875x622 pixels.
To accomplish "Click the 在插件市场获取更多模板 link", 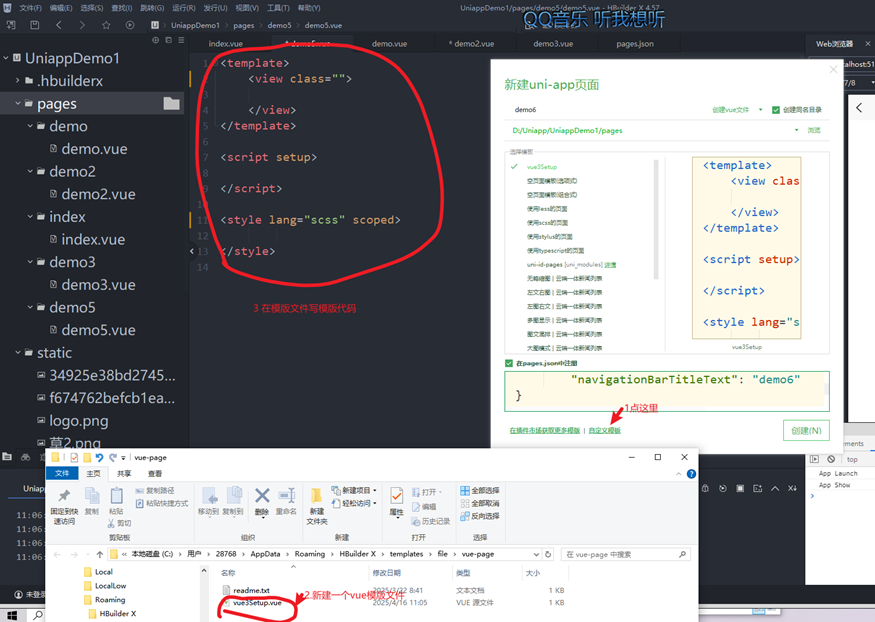I will (x=545, y=431).
